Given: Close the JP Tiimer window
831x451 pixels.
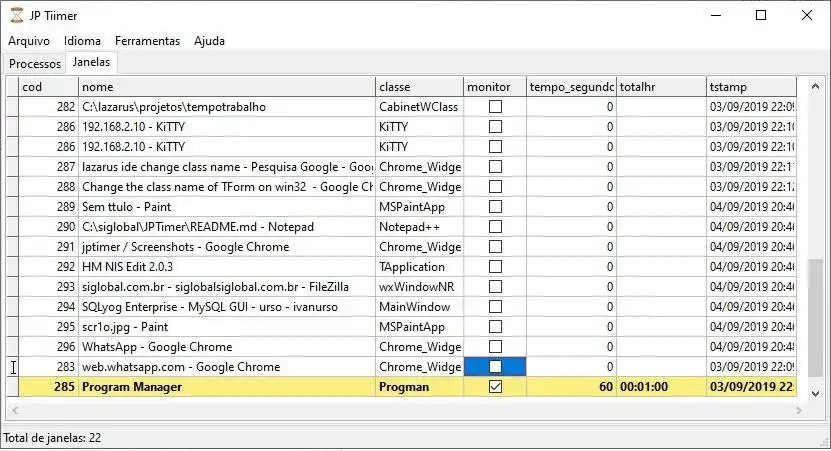Looking at the screenshot, I should [x=807, y=15].
